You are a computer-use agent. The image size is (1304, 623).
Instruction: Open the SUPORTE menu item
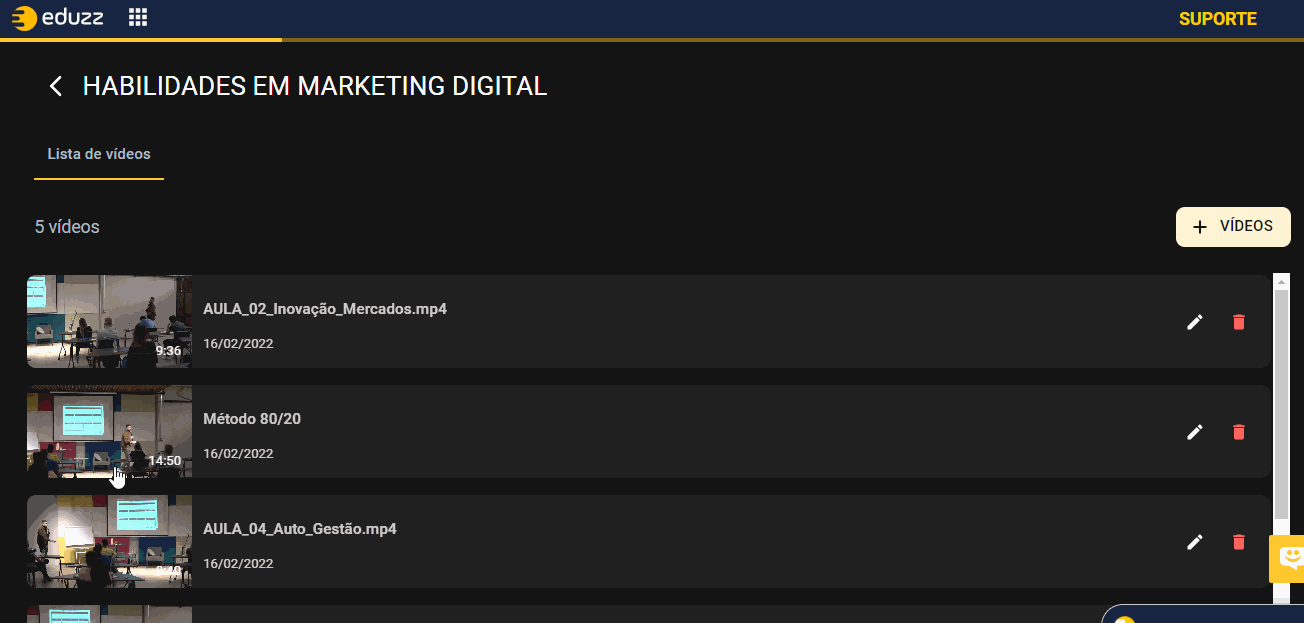tap(1217, 19)
